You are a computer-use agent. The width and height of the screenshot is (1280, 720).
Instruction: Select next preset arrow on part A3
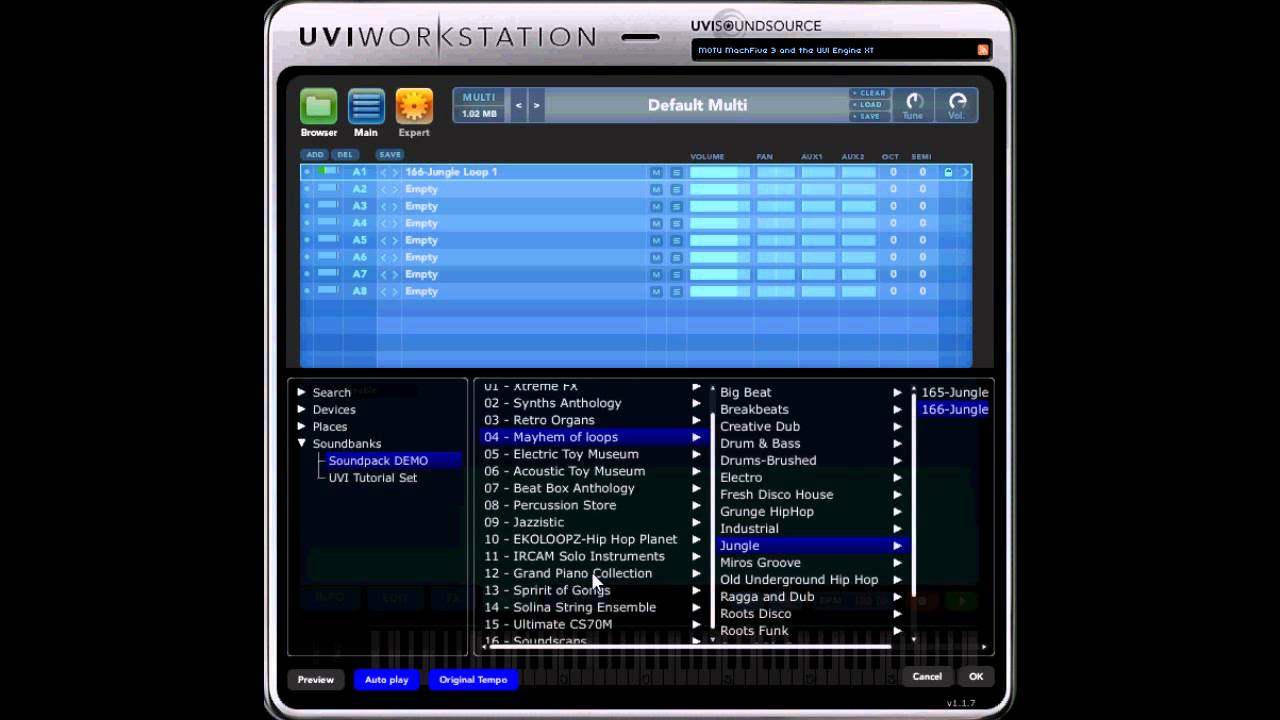tap(395, 206)
